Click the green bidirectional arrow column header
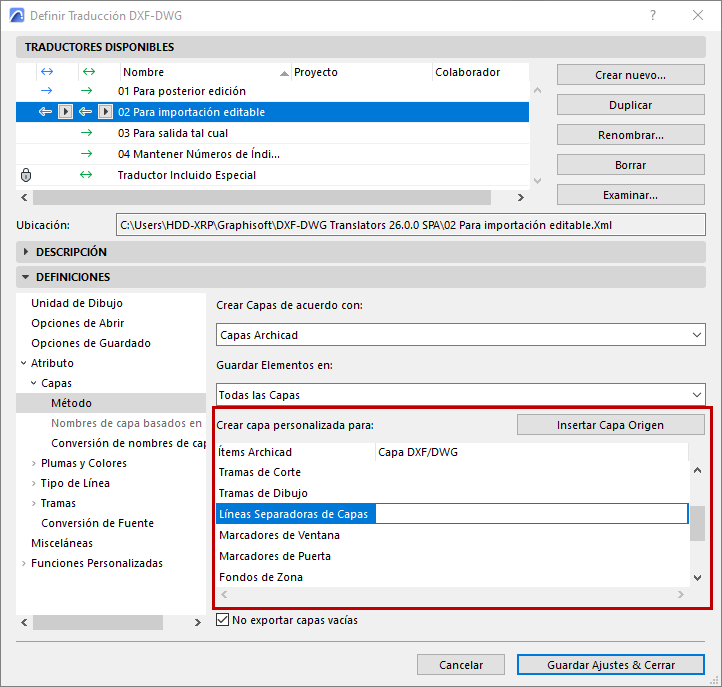Viewport: 722px width, 687px height. click(88, 72)
